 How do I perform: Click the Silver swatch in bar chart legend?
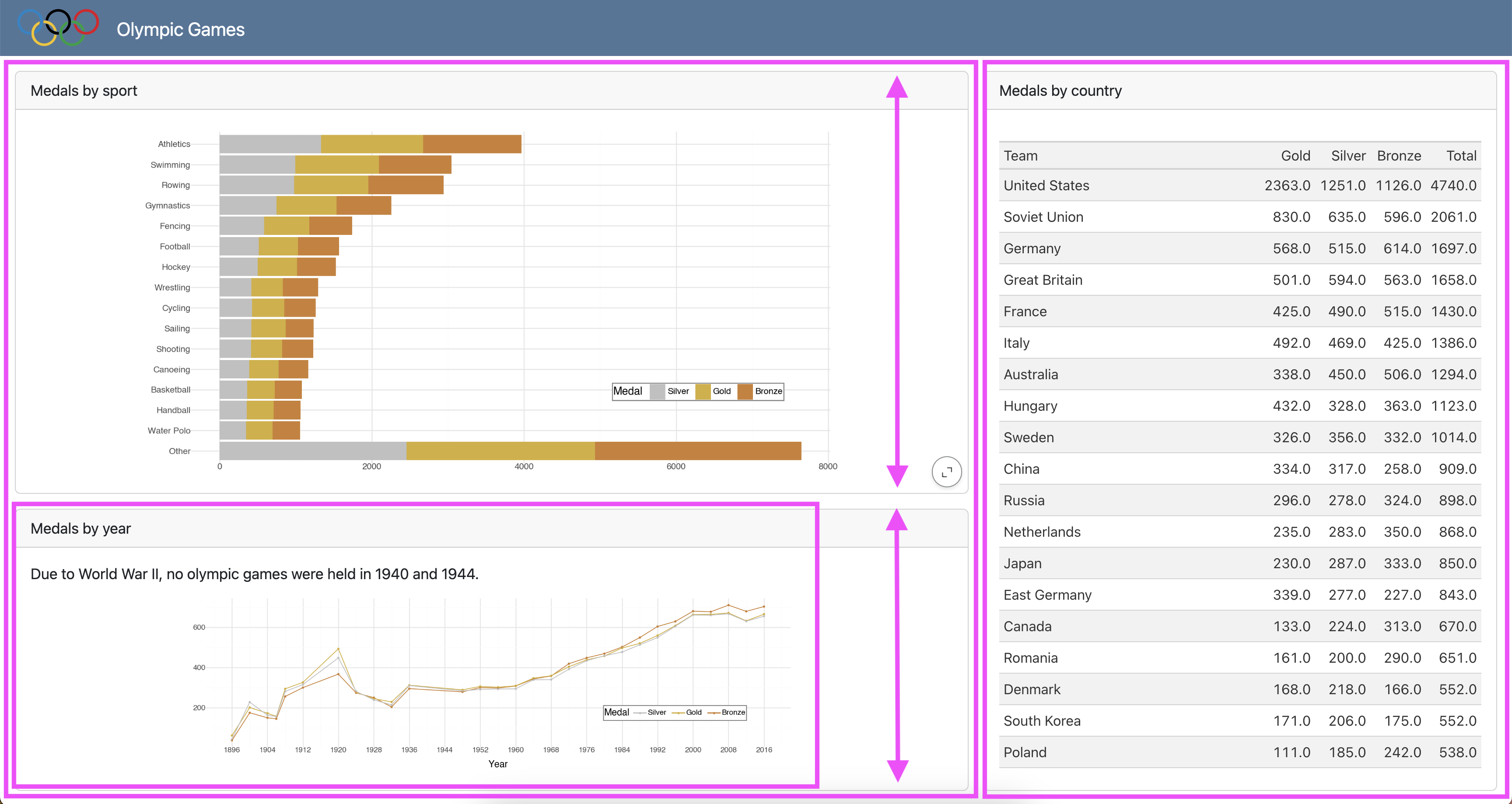(658, 392)
